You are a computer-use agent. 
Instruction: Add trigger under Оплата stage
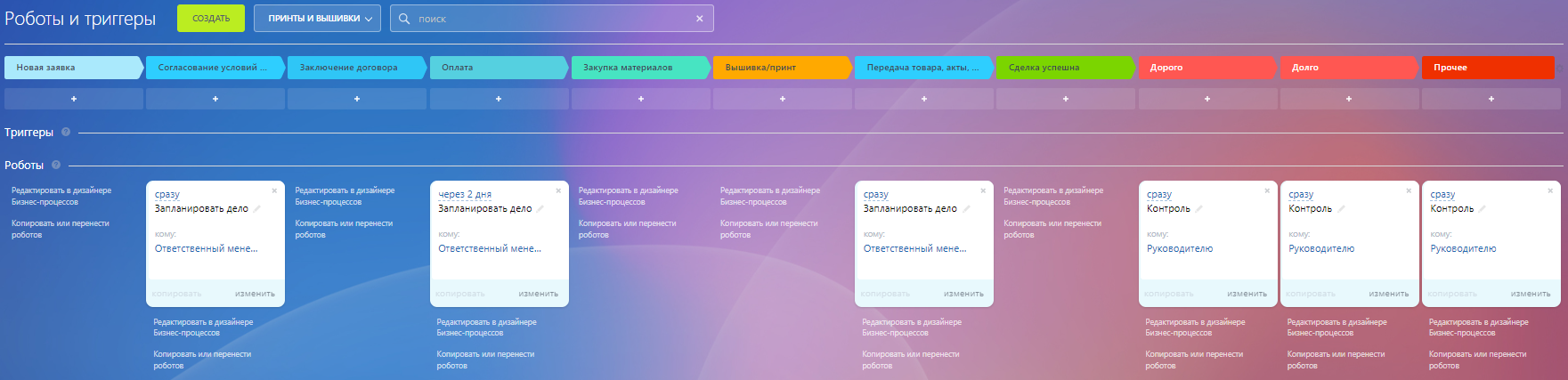pos(499,99)
